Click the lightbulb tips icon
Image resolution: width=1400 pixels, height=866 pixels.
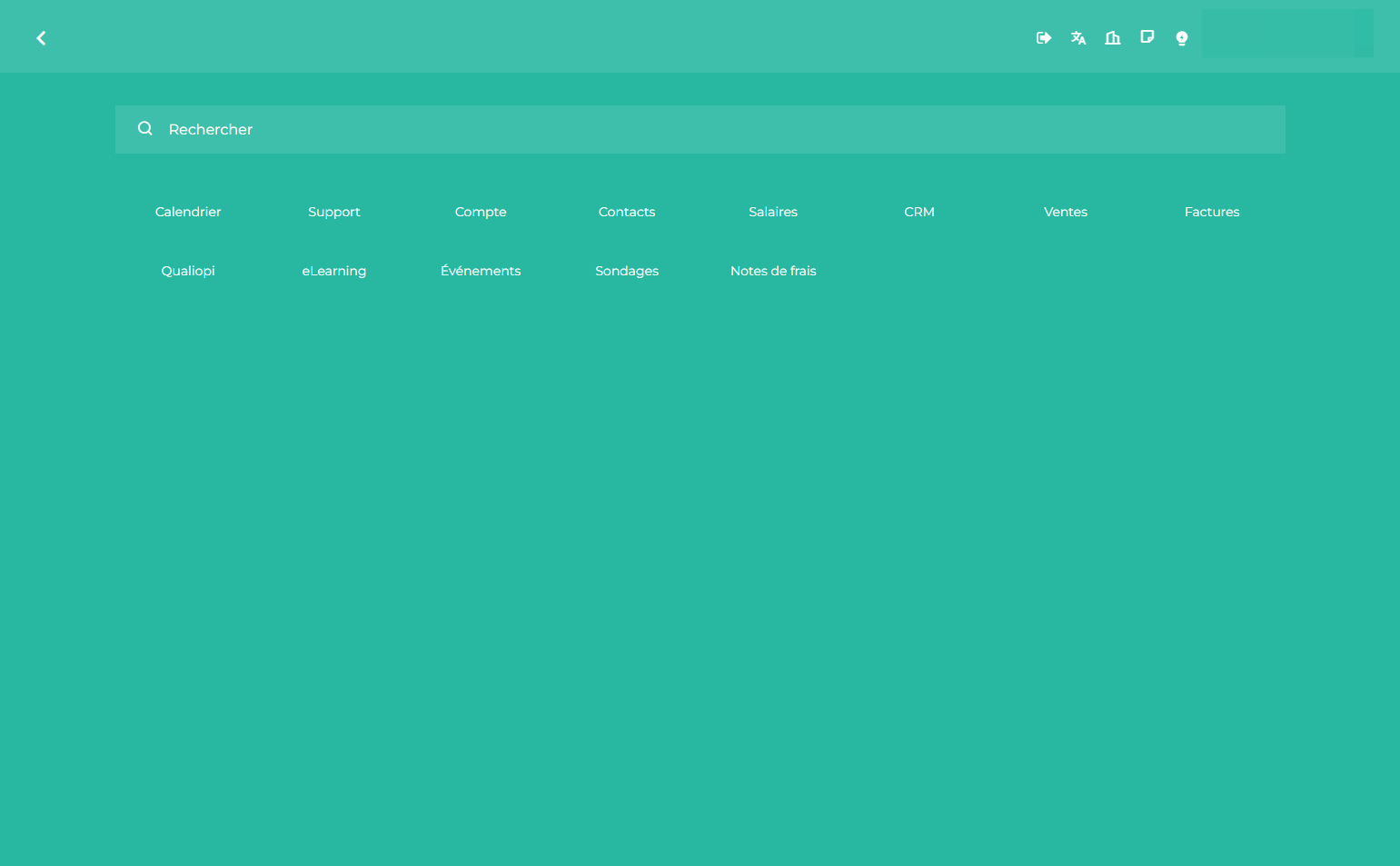point(1182,38)
